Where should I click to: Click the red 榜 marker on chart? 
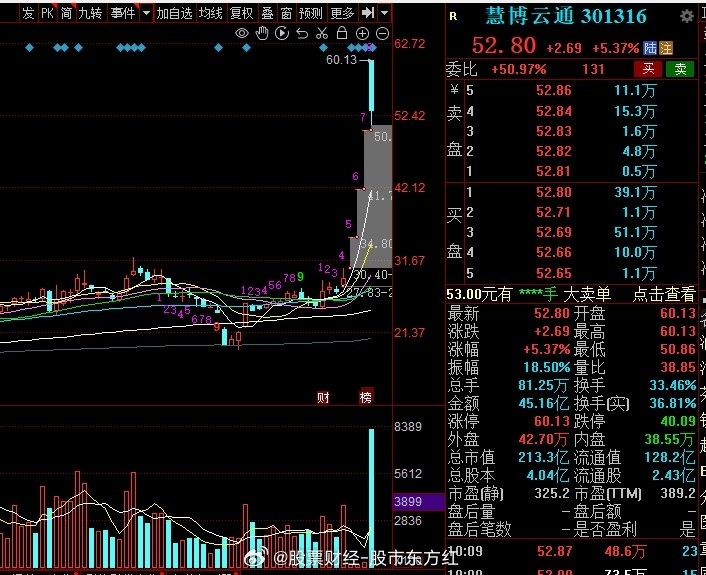[366, 397]
